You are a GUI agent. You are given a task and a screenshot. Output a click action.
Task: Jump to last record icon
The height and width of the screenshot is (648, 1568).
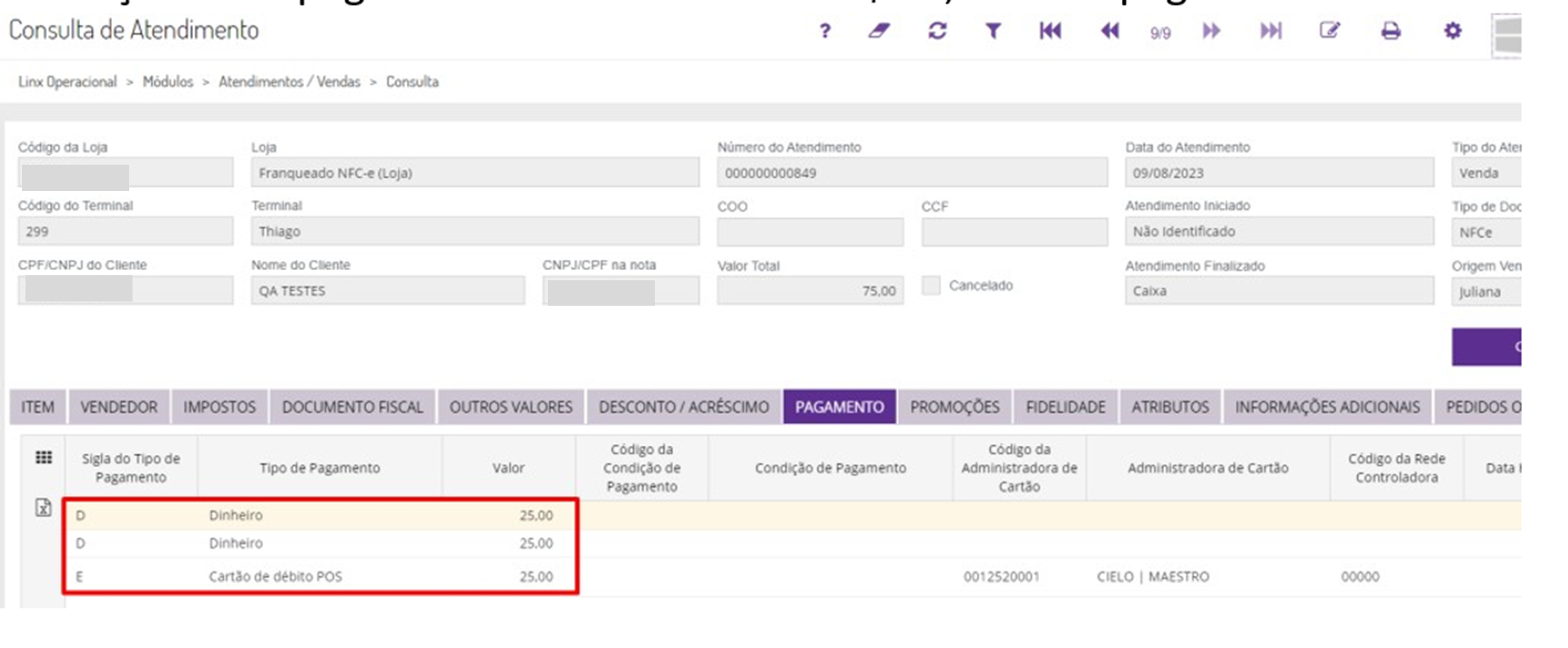pos(1271,31)
